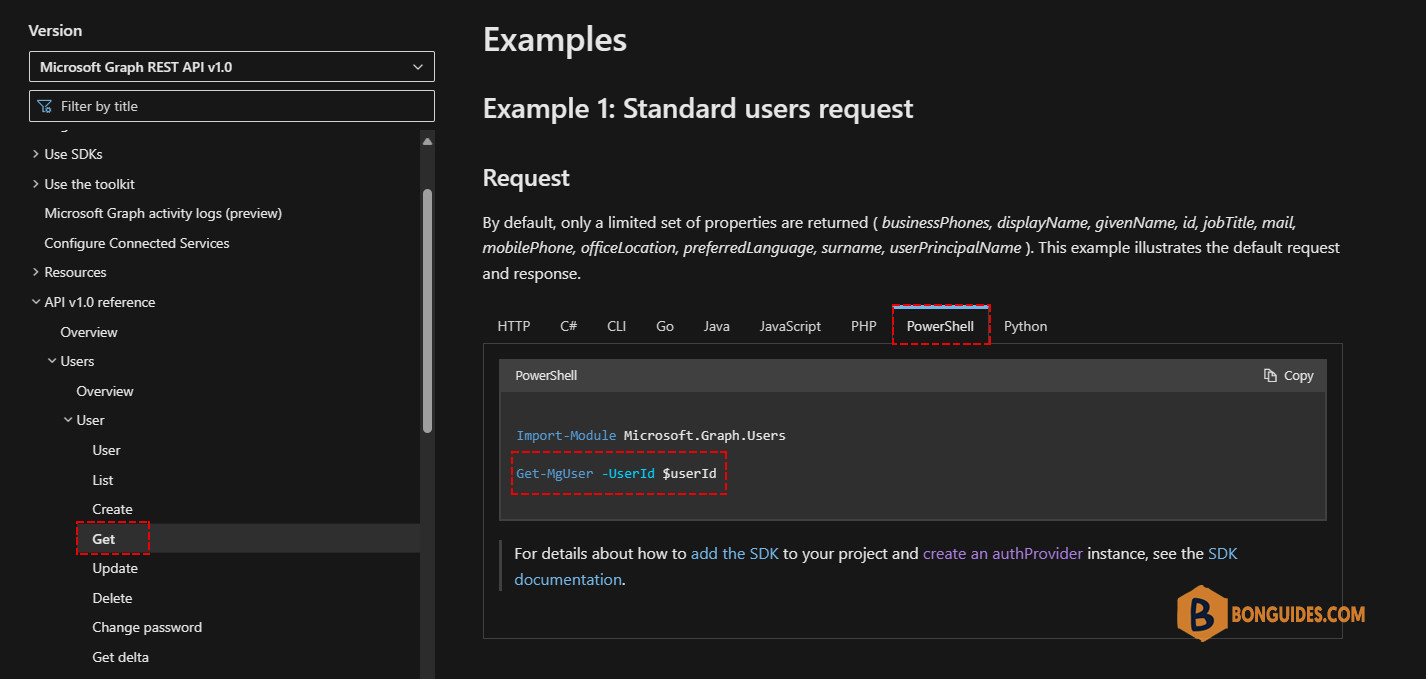Collapse the Users tree node

(x=52, y=361)
